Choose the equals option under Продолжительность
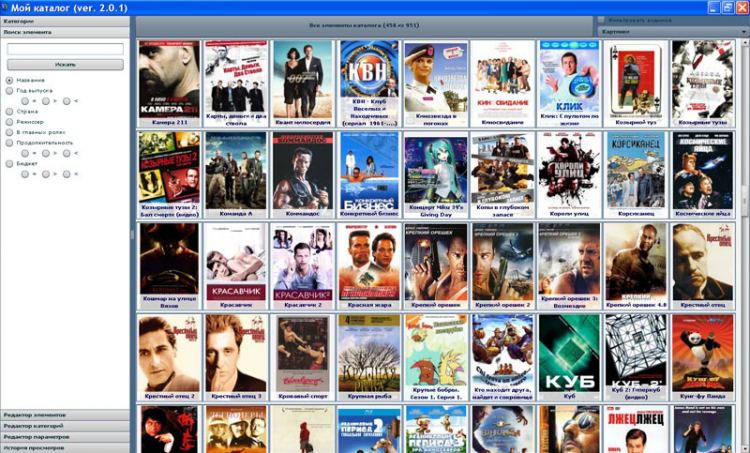This screenshot has height=453, width=750. tap(25, 153)
